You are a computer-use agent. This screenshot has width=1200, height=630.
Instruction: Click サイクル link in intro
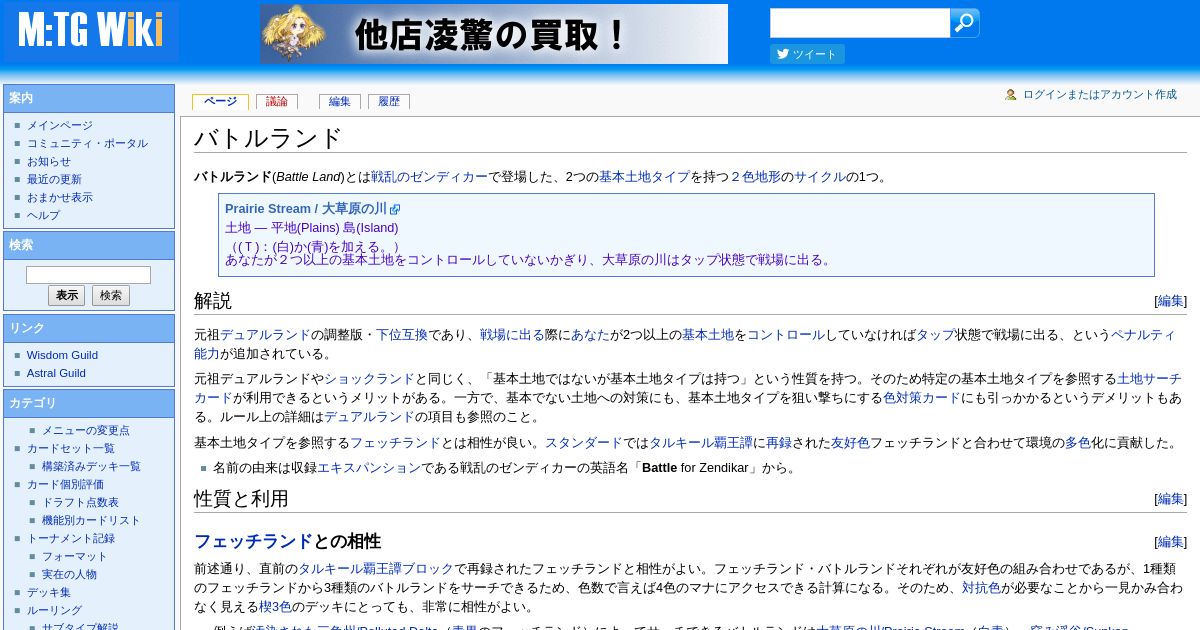pos(821,177)
